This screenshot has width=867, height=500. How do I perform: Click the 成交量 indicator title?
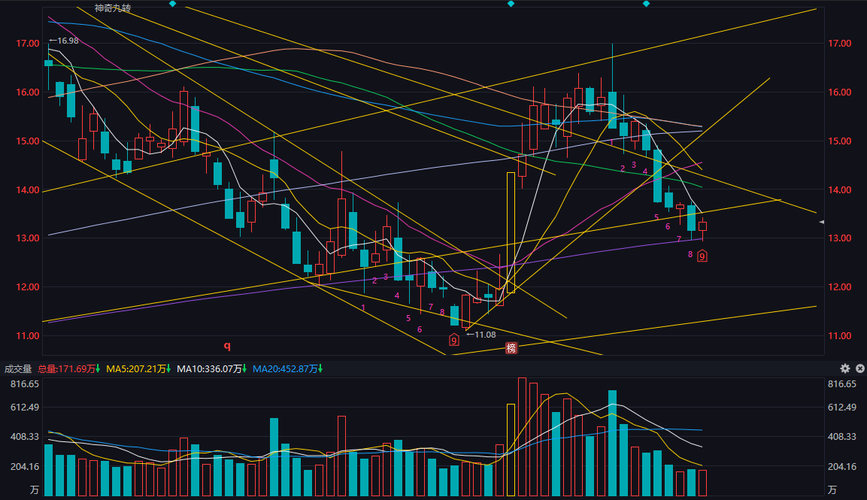(x=18, y=369)
